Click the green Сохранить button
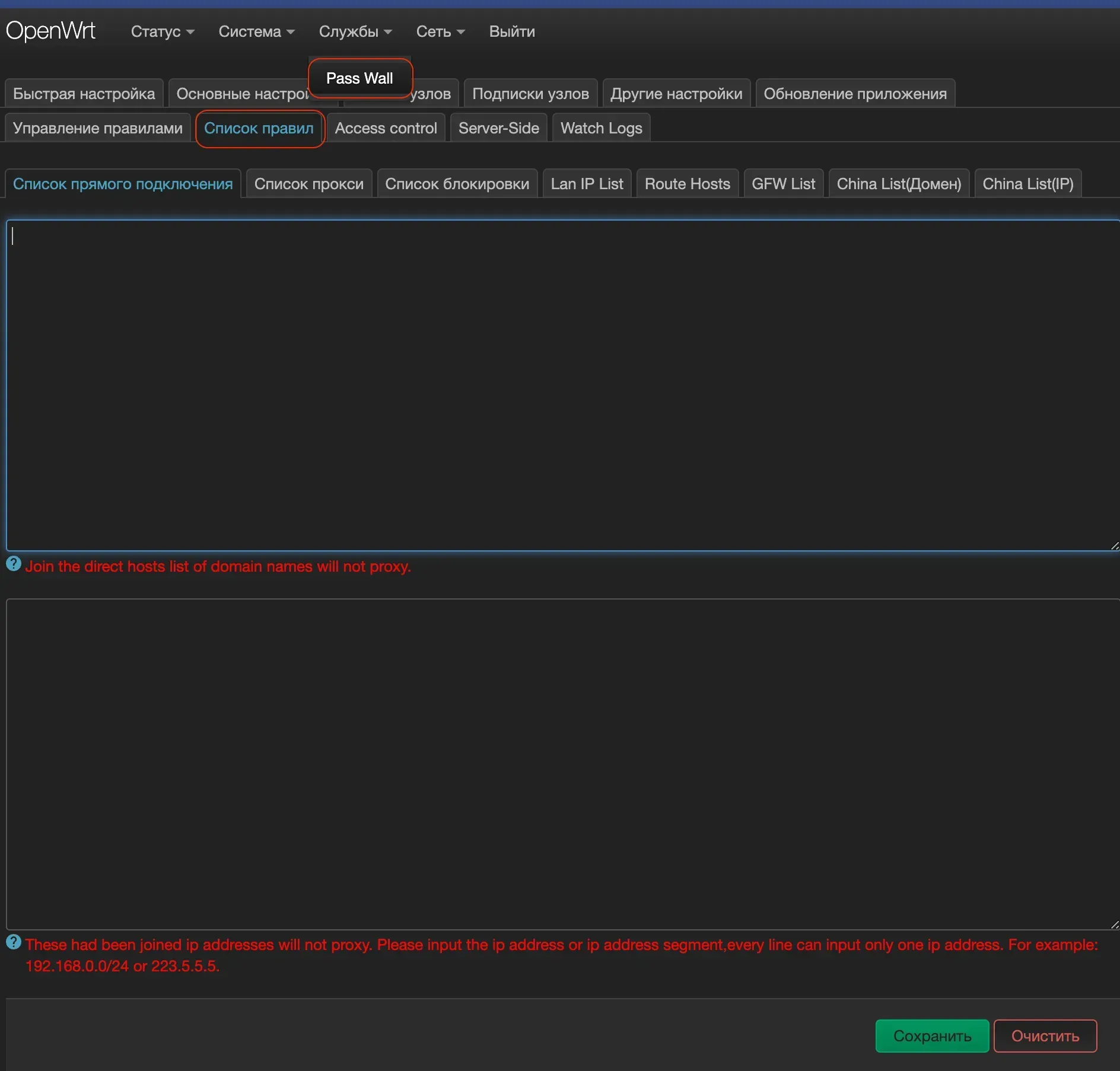The height and width of the screenshot is (1071, 1120). click(932, 1036)
